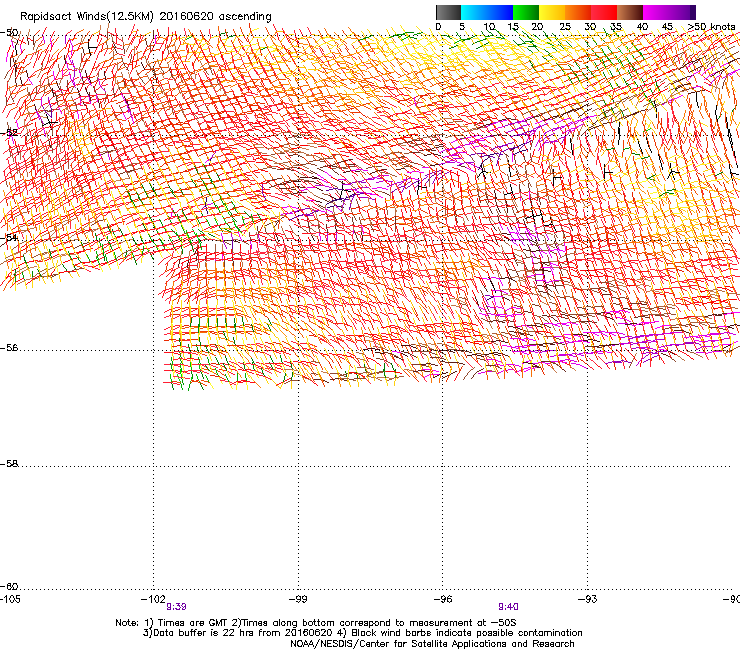Click the legend label '45'

(x=667, y=27)
